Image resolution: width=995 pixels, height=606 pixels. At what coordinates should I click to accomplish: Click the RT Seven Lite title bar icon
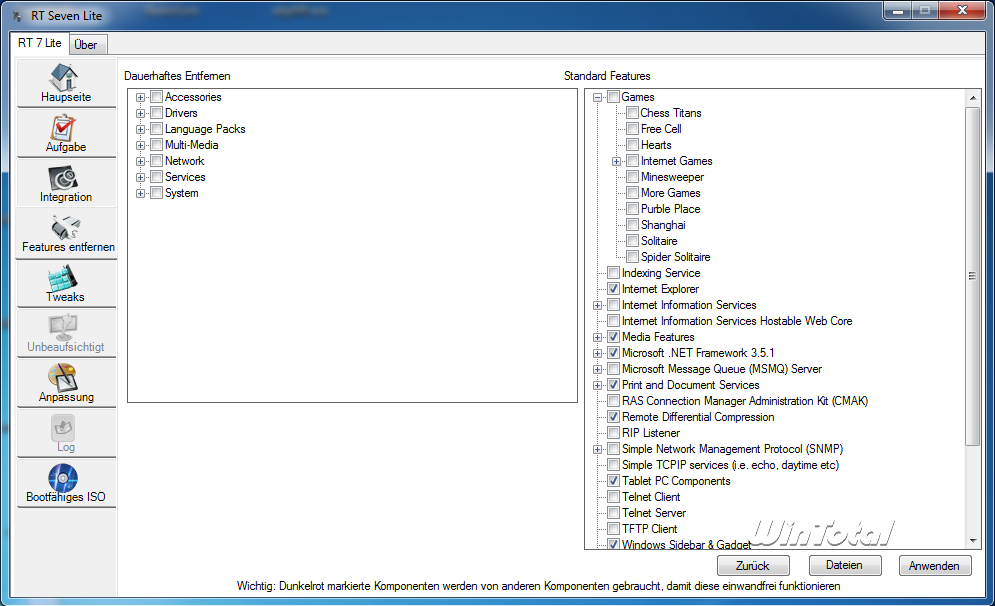[x=17, y=16]
